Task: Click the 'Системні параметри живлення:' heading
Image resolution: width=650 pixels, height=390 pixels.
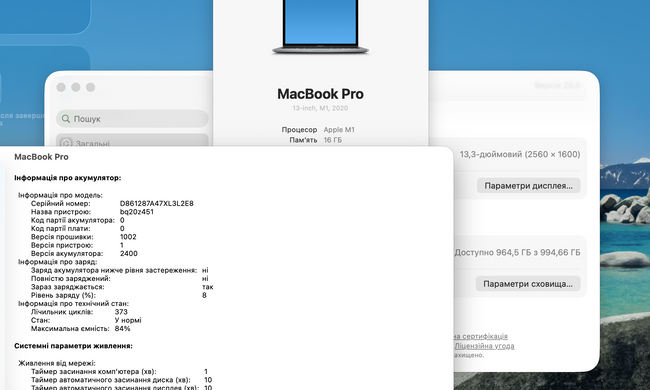Action: pyautogui.click(x=73, y=346)
